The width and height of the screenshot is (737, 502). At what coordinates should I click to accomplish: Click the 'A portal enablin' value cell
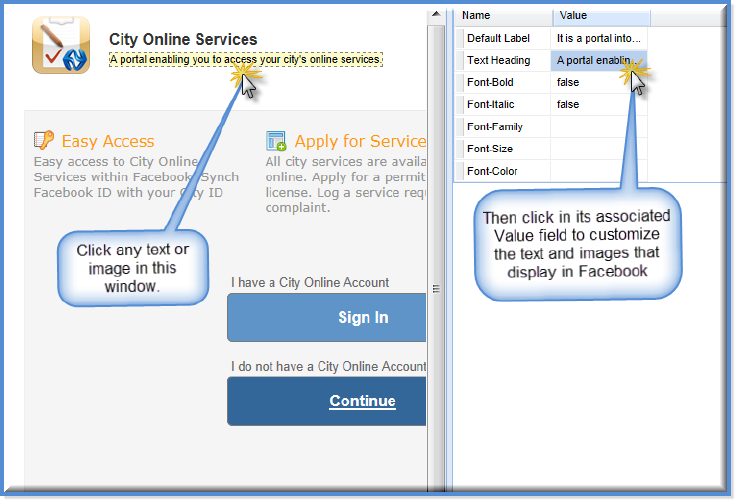click(599, 60)
